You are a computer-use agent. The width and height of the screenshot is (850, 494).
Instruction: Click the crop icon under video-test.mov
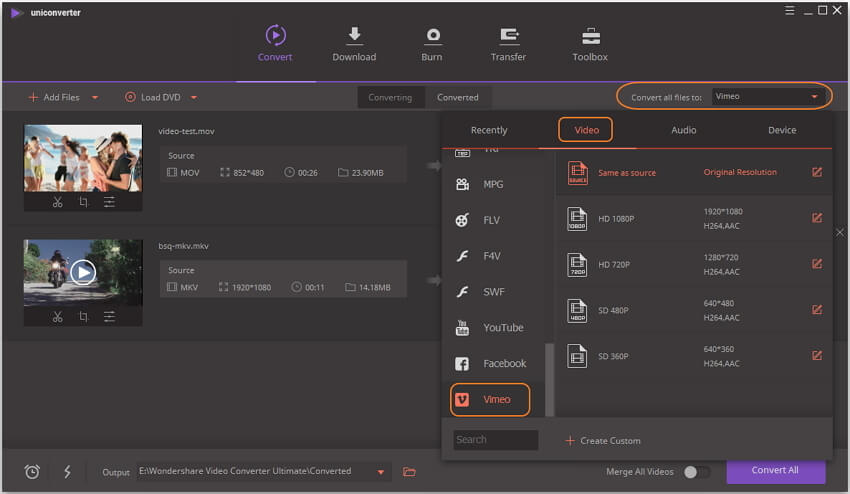tap(83, 202)
